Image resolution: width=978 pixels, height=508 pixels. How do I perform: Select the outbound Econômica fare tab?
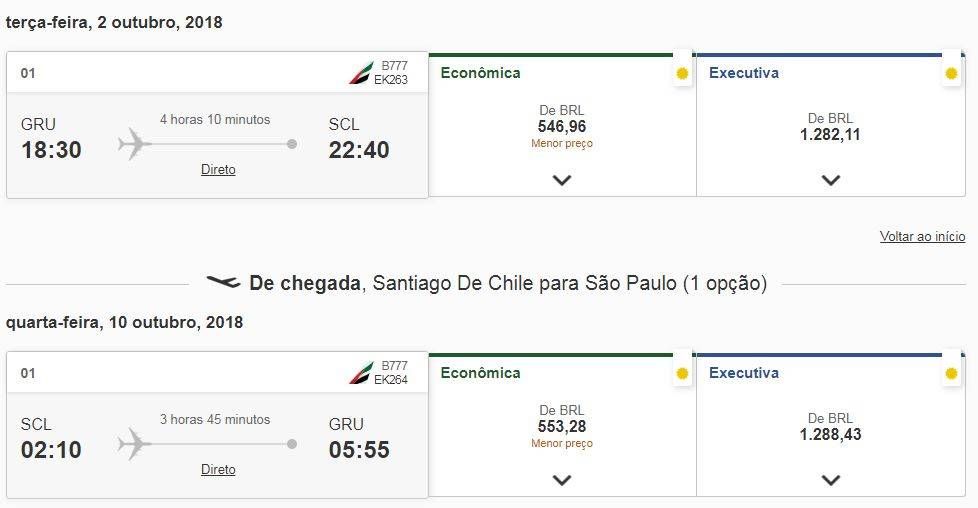pos(480,73)
